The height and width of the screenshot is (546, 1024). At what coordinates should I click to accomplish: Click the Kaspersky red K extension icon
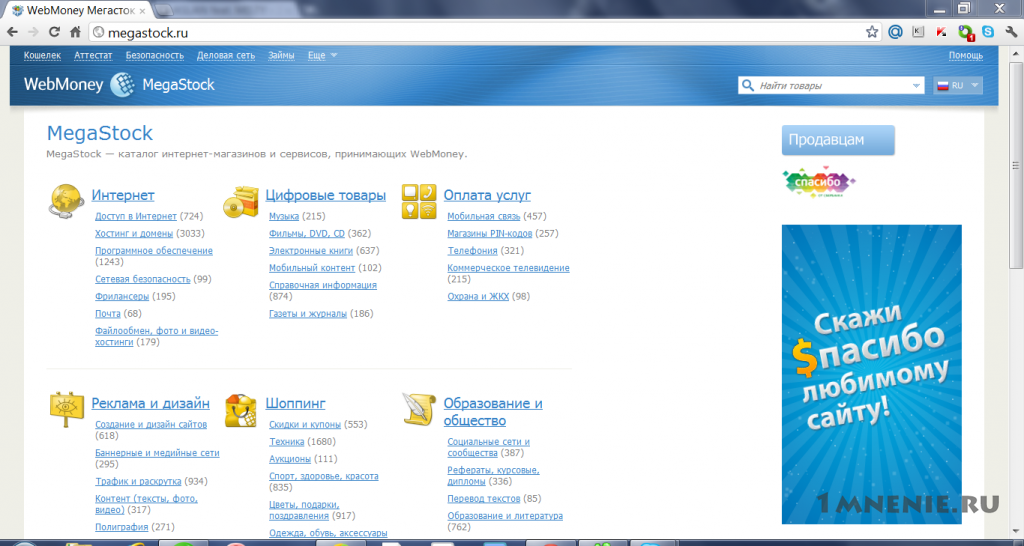[942, 31]
